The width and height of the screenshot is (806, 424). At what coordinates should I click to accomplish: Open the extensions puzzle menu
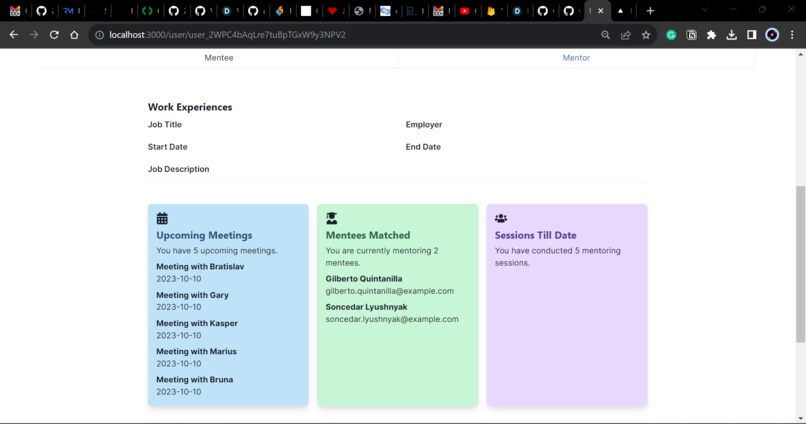711,35
